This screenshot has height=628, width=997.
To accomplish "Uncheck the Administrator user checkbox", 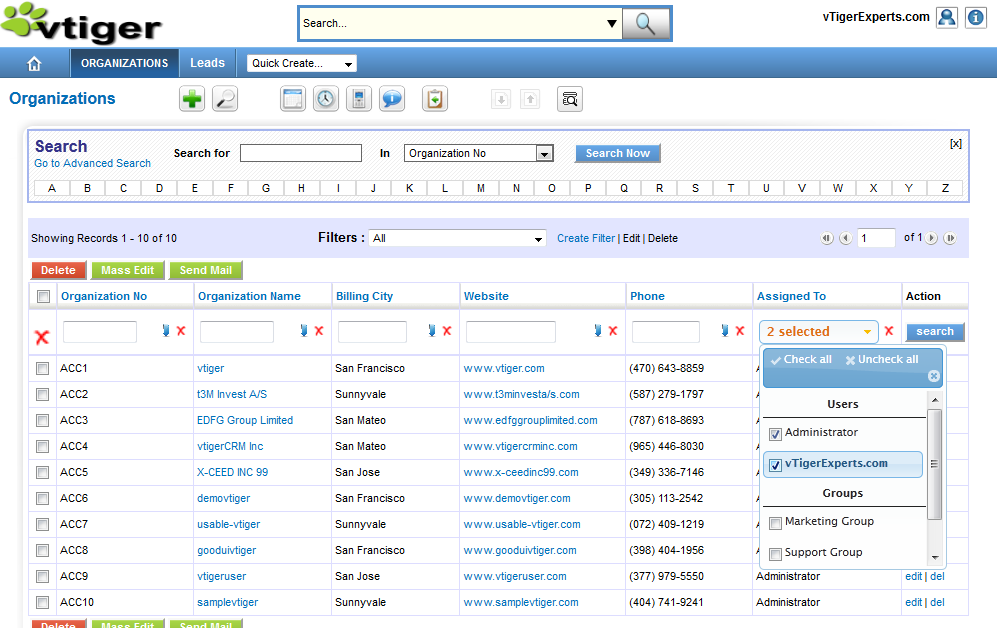I will pyautogui.click(x=775, y=434).
